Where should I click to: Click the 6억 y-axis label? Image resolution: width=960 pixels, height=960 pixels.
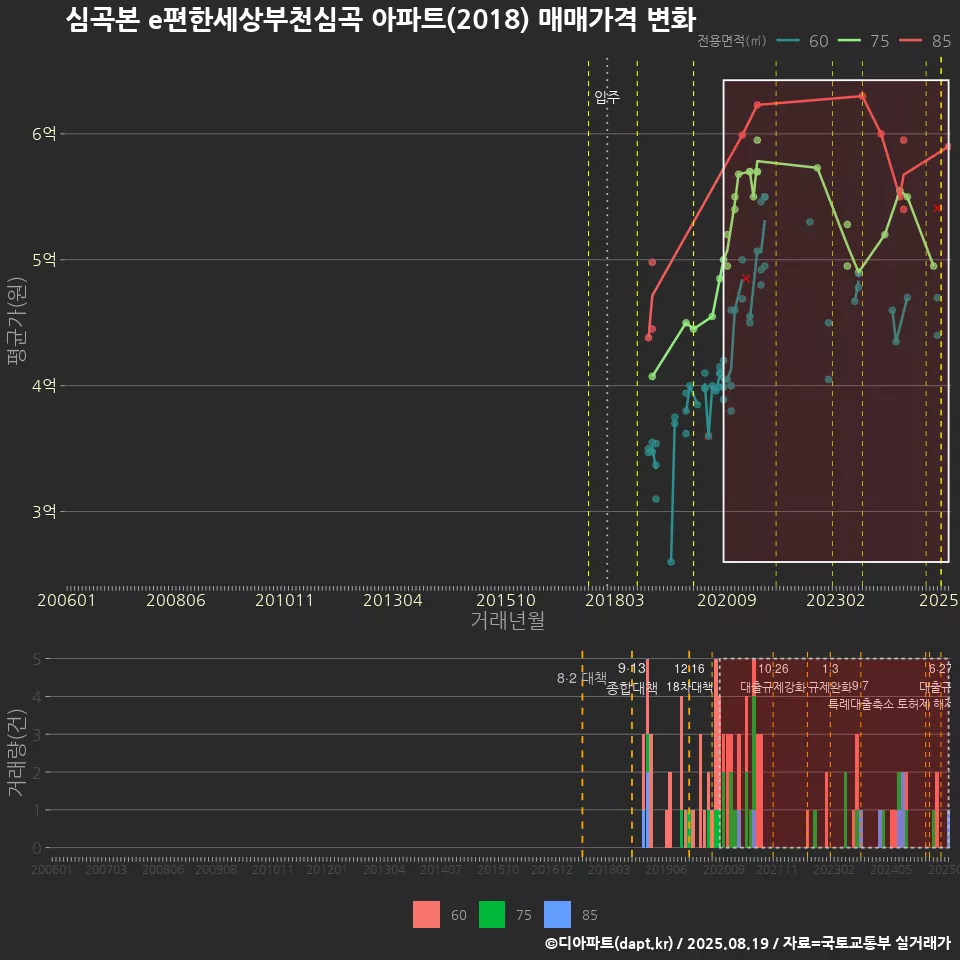(x=44, y=134)
